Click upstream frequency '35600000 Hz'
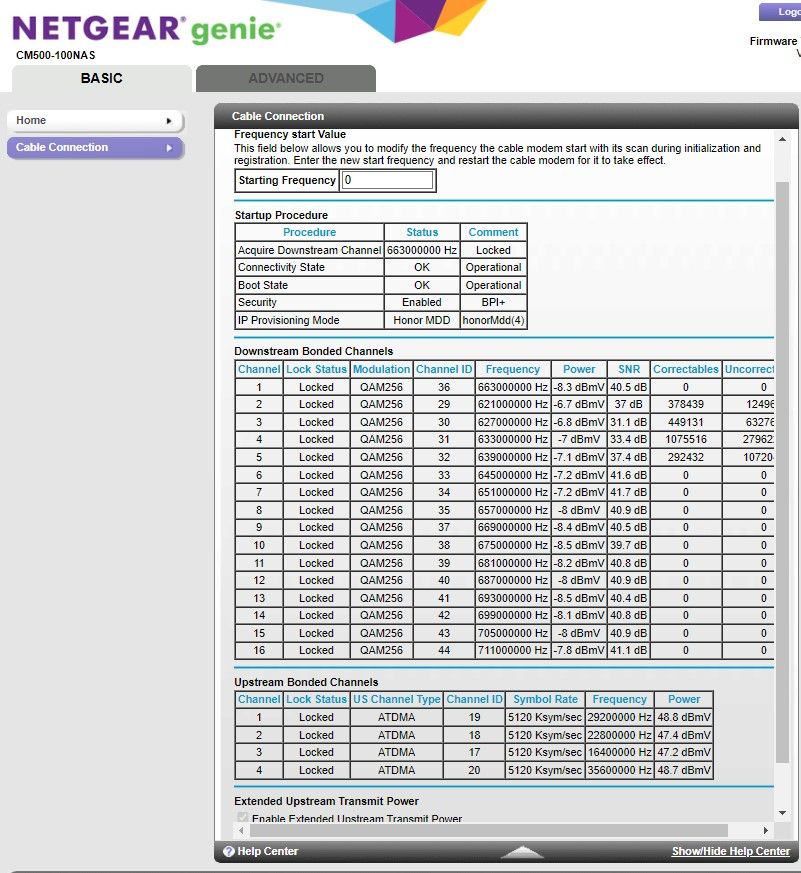Image resolution: width=801 pixels, height=873 pixels. tap(619, 770)
